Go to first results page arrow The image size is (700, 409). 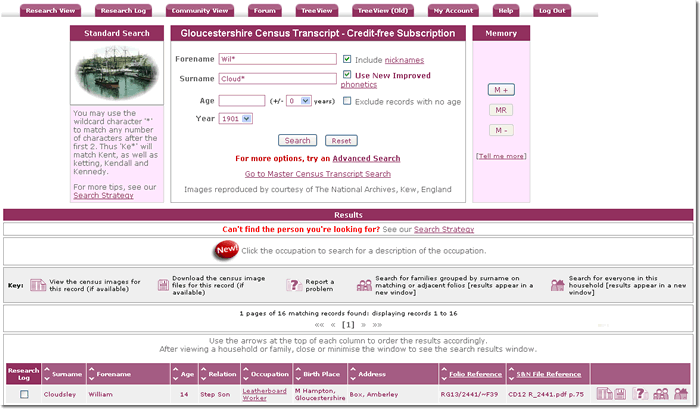[x=319, y=325]
